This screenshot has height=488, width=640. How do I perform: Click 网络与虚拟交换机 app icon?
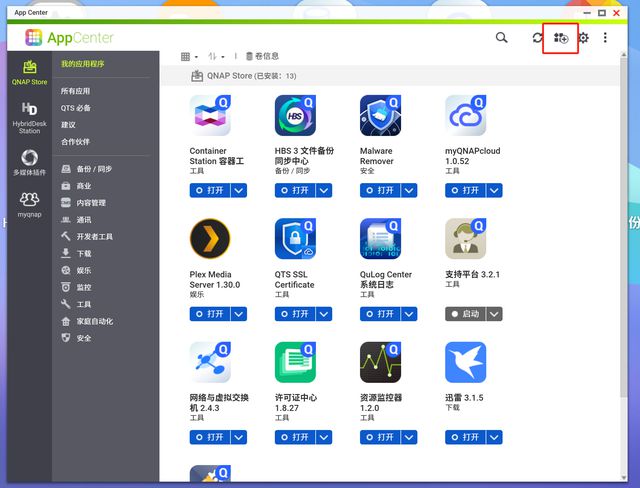point(210,362)
